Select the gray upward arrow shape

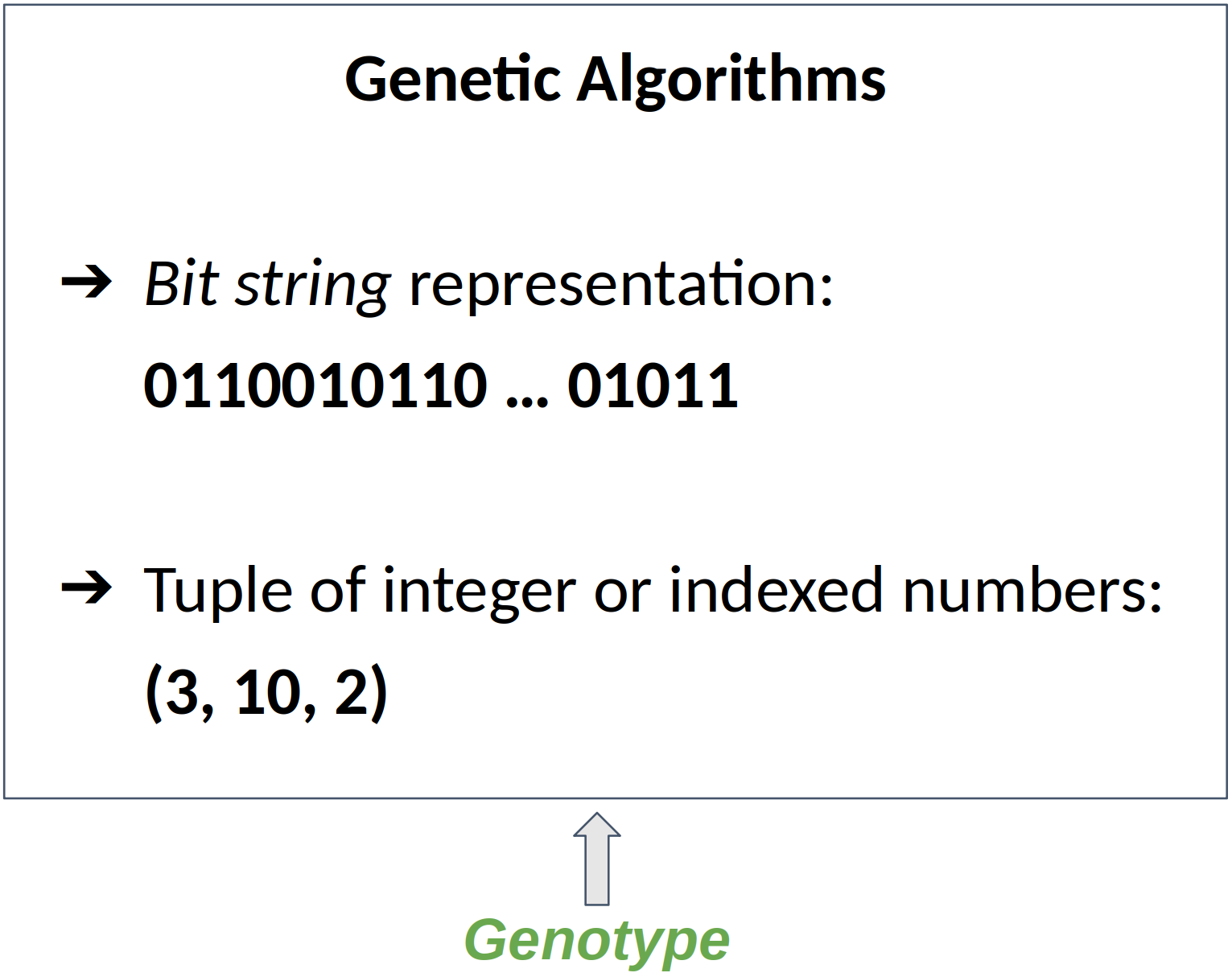pos(597,858)
